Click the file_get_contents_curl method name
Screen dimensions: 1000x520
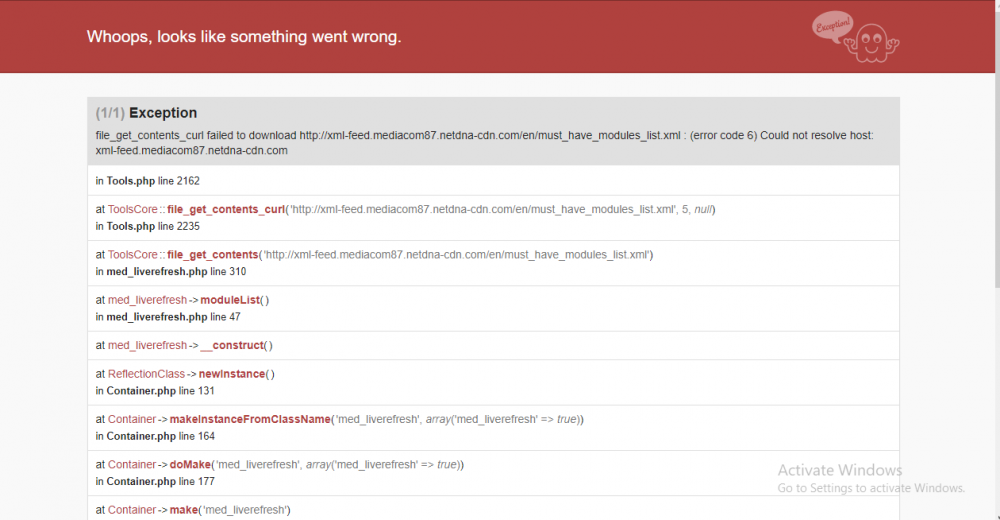click(225, 210)
